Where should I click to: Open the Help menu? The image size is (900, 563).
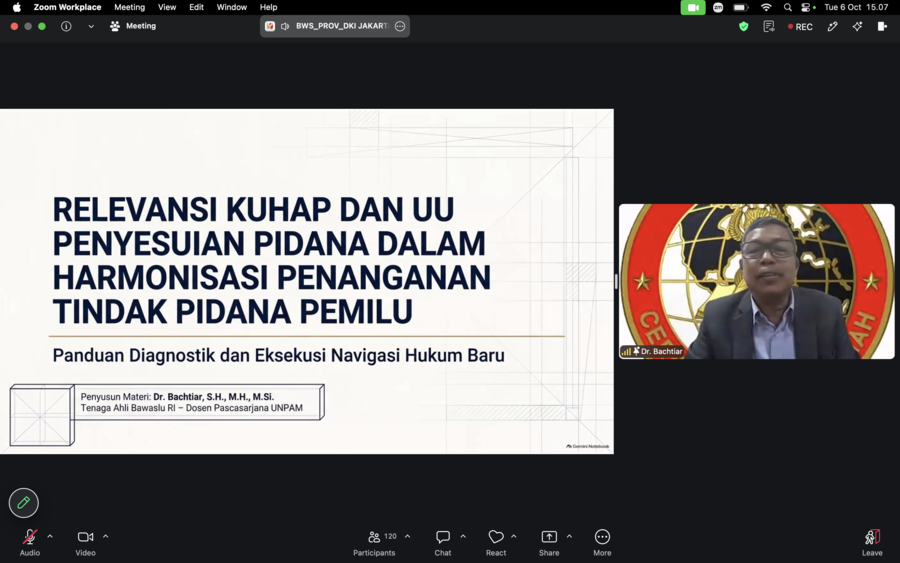tap(268, 7)
